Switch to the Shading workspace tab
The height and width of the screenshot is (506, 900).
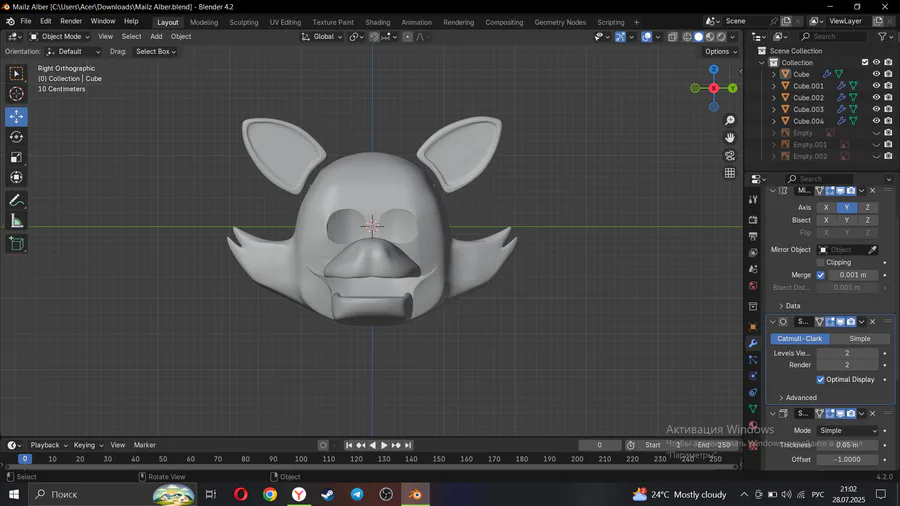pyautogui.click(x=378, y=22)
